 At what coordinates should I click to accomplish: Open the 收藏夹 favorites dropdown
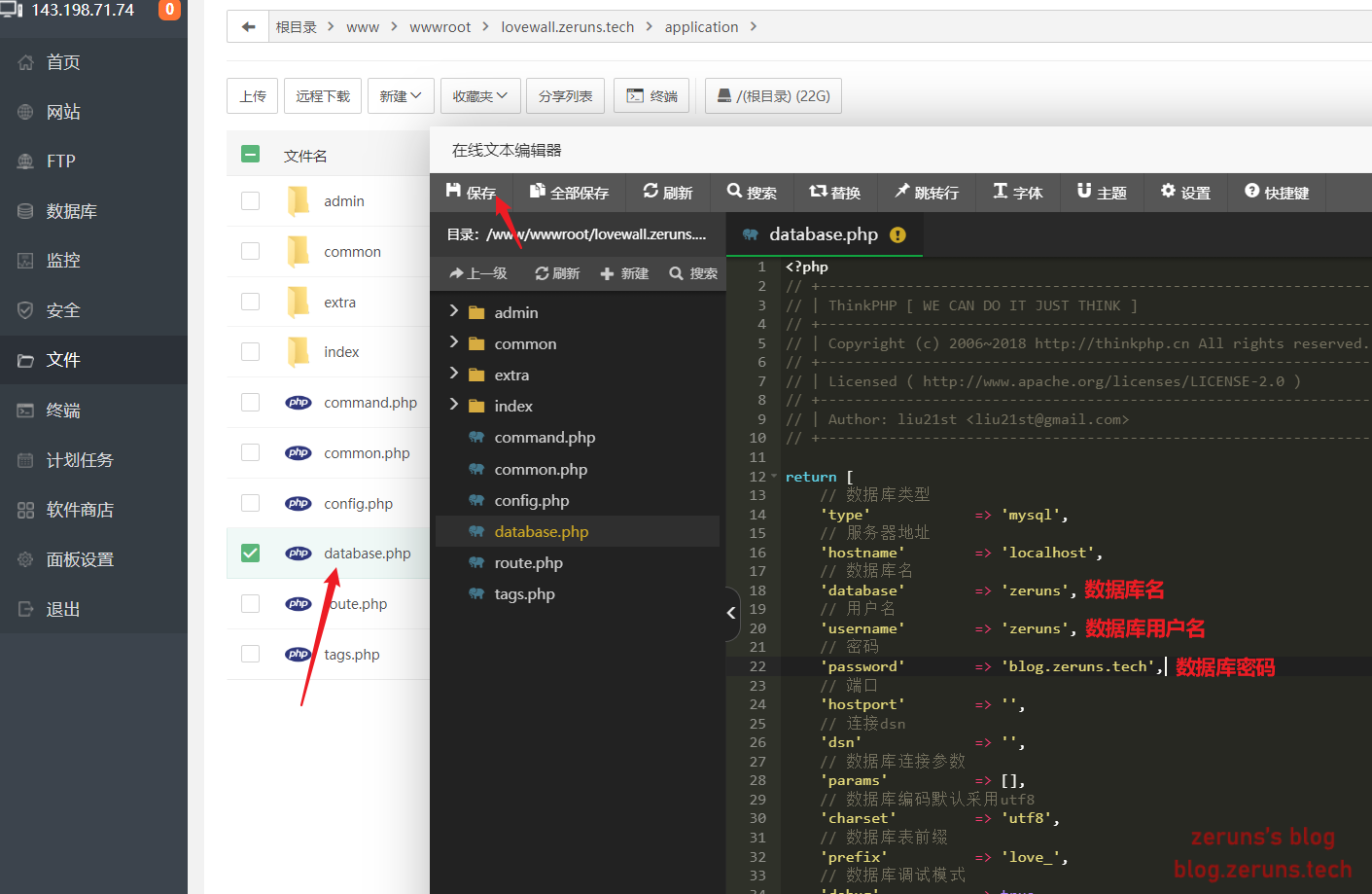pos(480,96)
